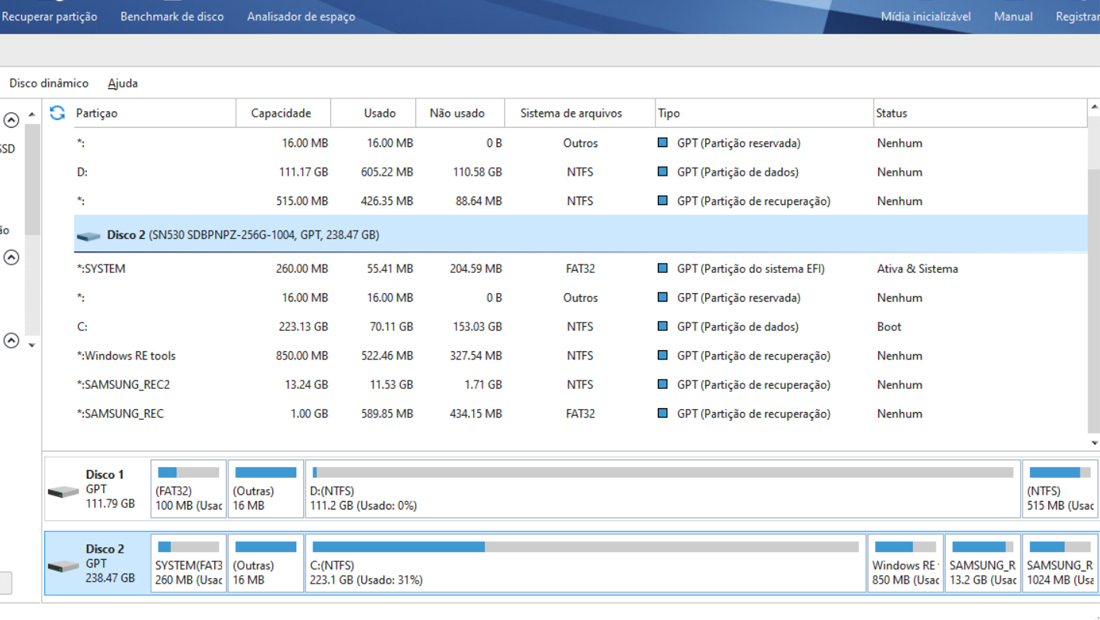Open Benchmark de disco tool
Image resolution: width=1100 pixels, height=620 pixels.
172,16
